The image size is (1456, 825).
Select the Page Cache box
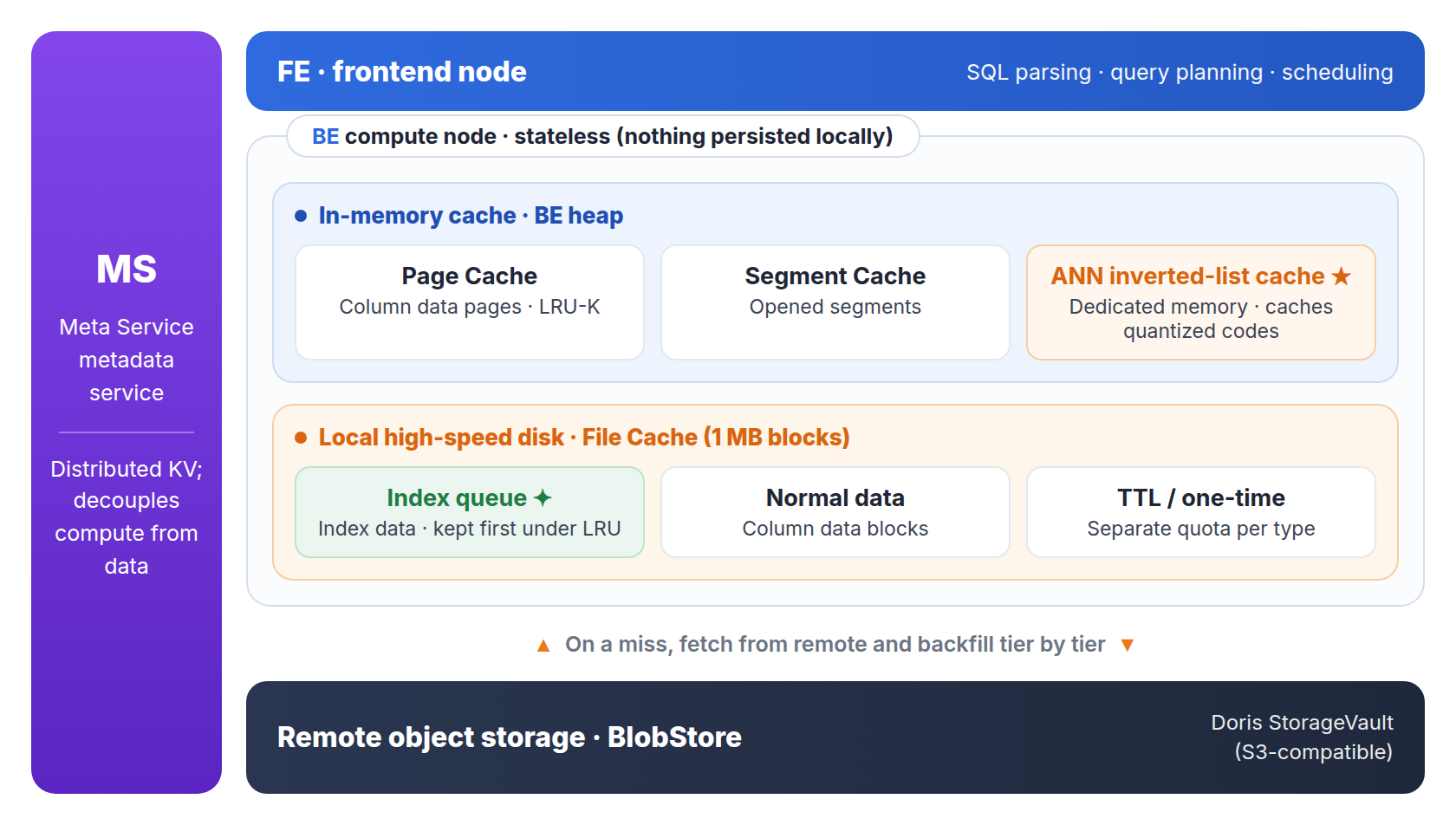point(470,302)
